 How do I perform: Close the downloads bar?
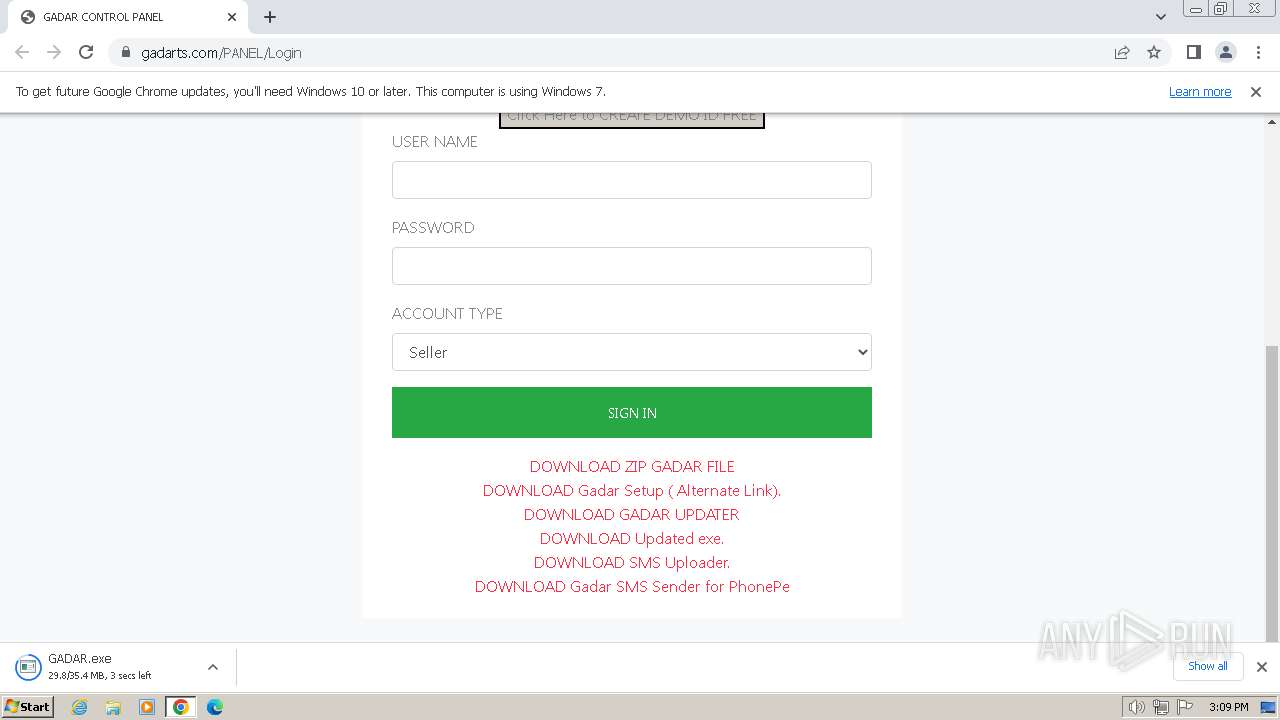click(1262, 667)
